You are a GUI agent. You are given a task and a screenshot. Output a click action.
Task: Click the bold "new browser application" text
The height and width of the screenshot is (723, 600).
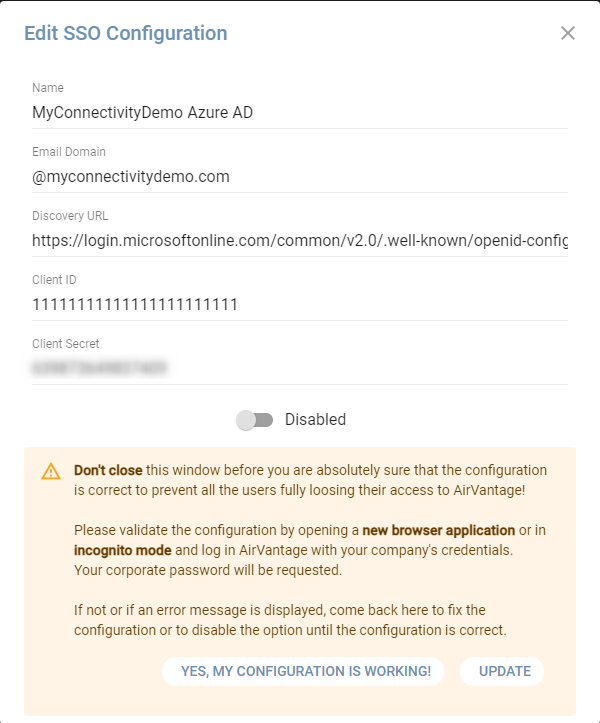click(x=439, y=530)
